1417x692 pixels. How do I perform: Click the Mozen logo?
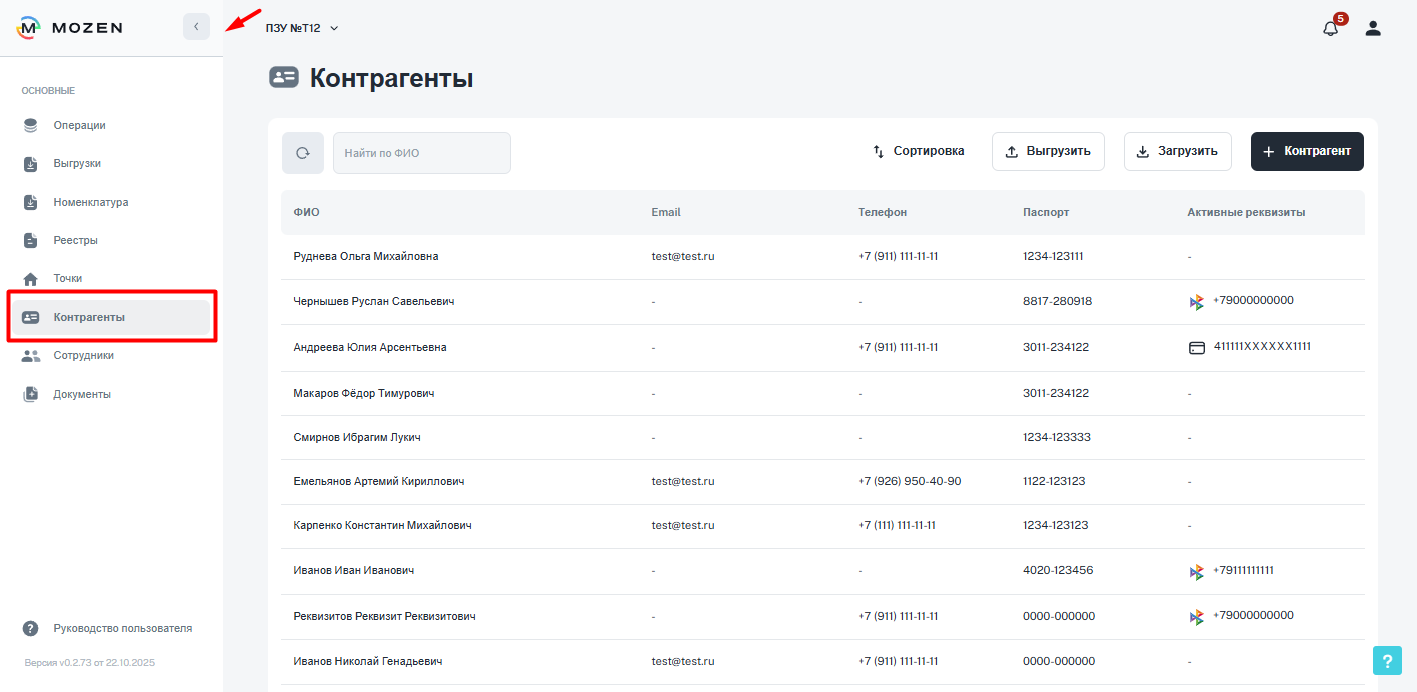70,28
